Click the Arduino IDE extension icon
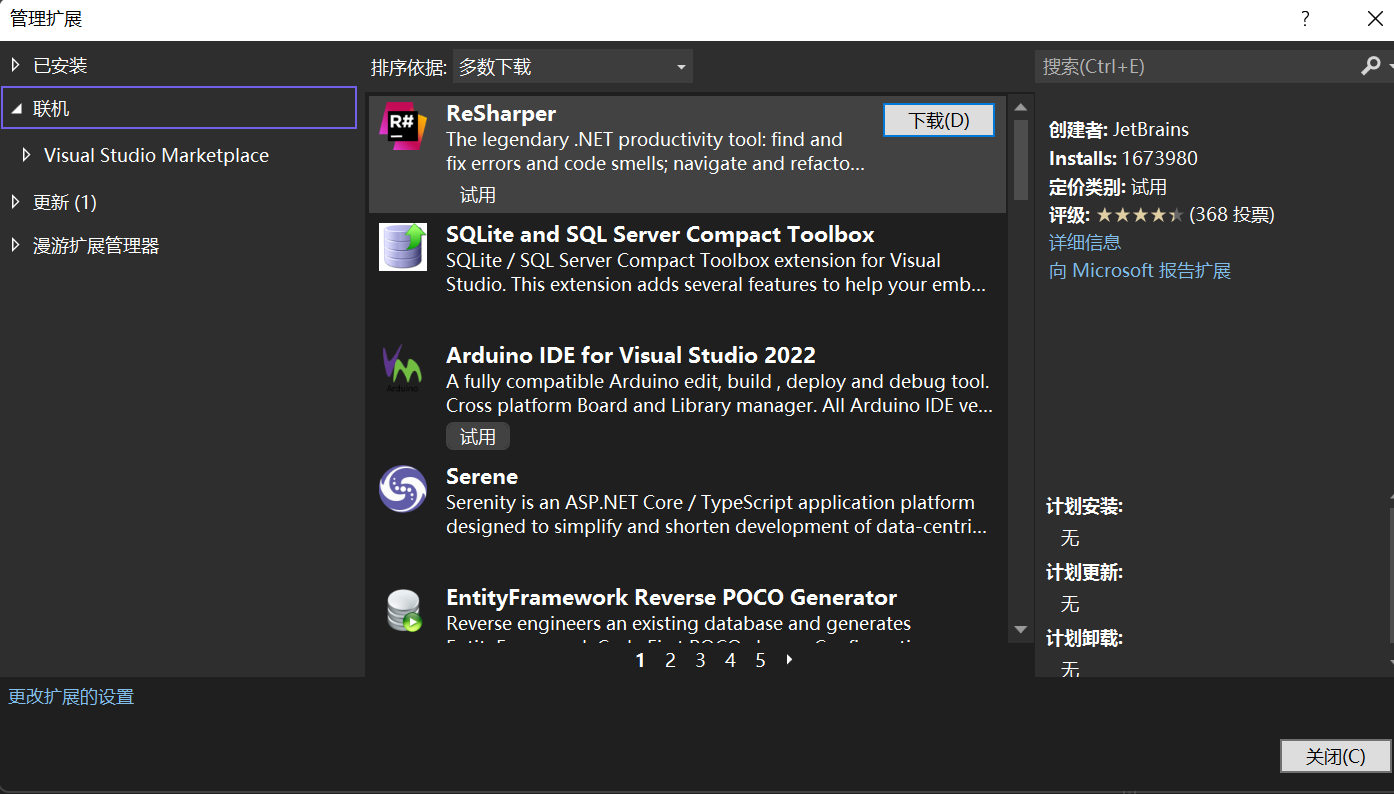1394x794 pixels. [403, 368]
